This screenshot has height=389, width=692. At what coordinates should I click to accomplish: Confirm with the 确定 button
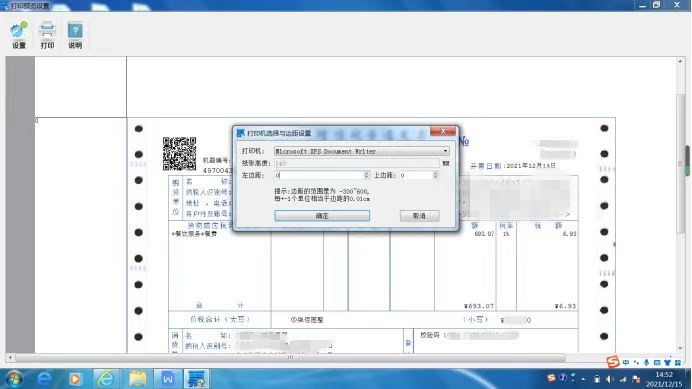pyautogui.click(x=322, y=216)
